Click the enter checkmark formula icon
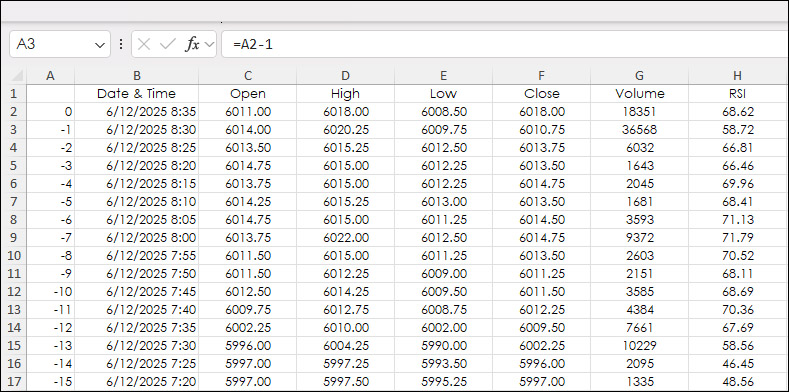Viewport: 789px width, 392px height. click(x=168, y=44)
